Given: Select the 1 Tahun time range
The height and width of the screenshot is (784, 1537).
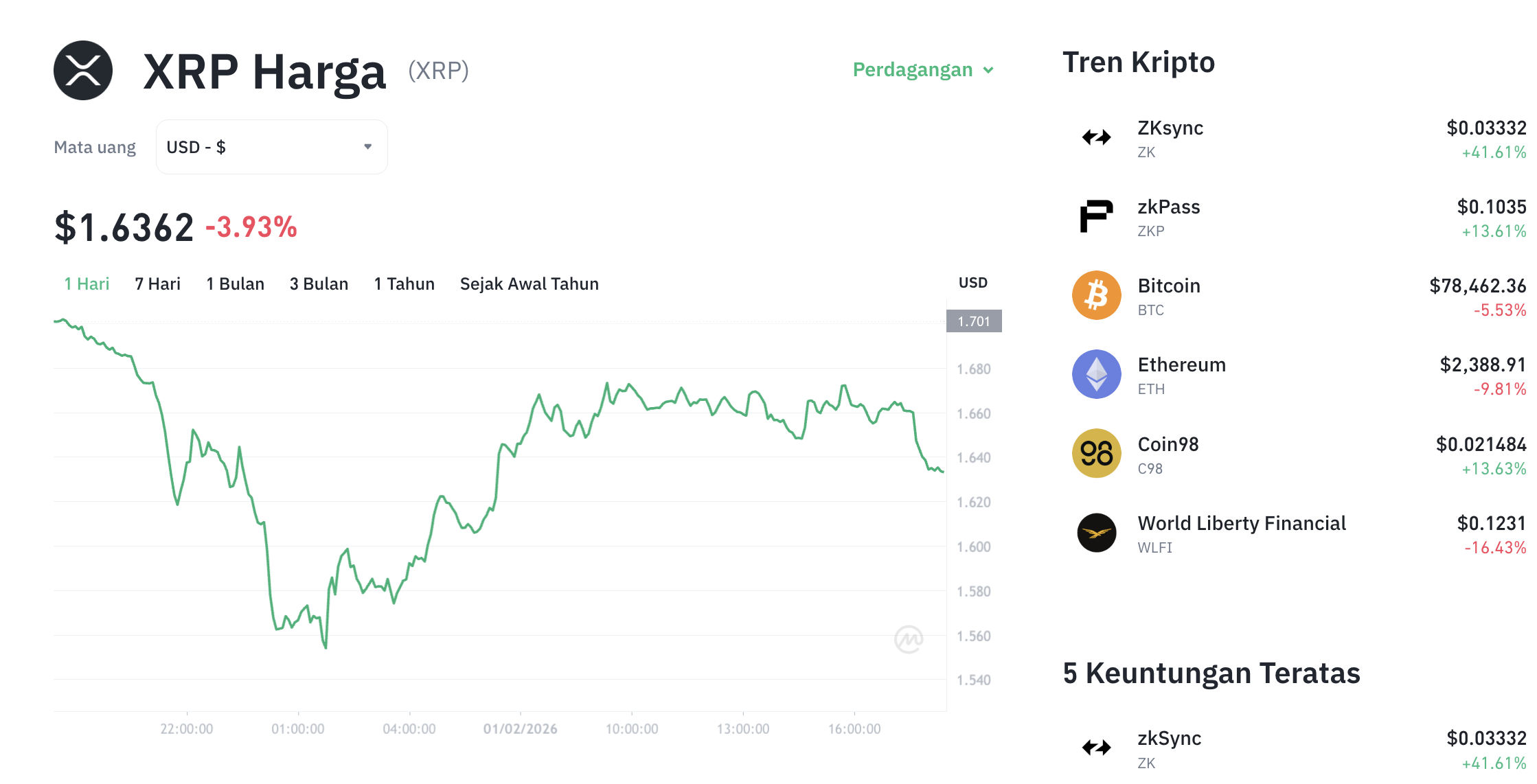Looking at the screenshot, I should [404, 284].
